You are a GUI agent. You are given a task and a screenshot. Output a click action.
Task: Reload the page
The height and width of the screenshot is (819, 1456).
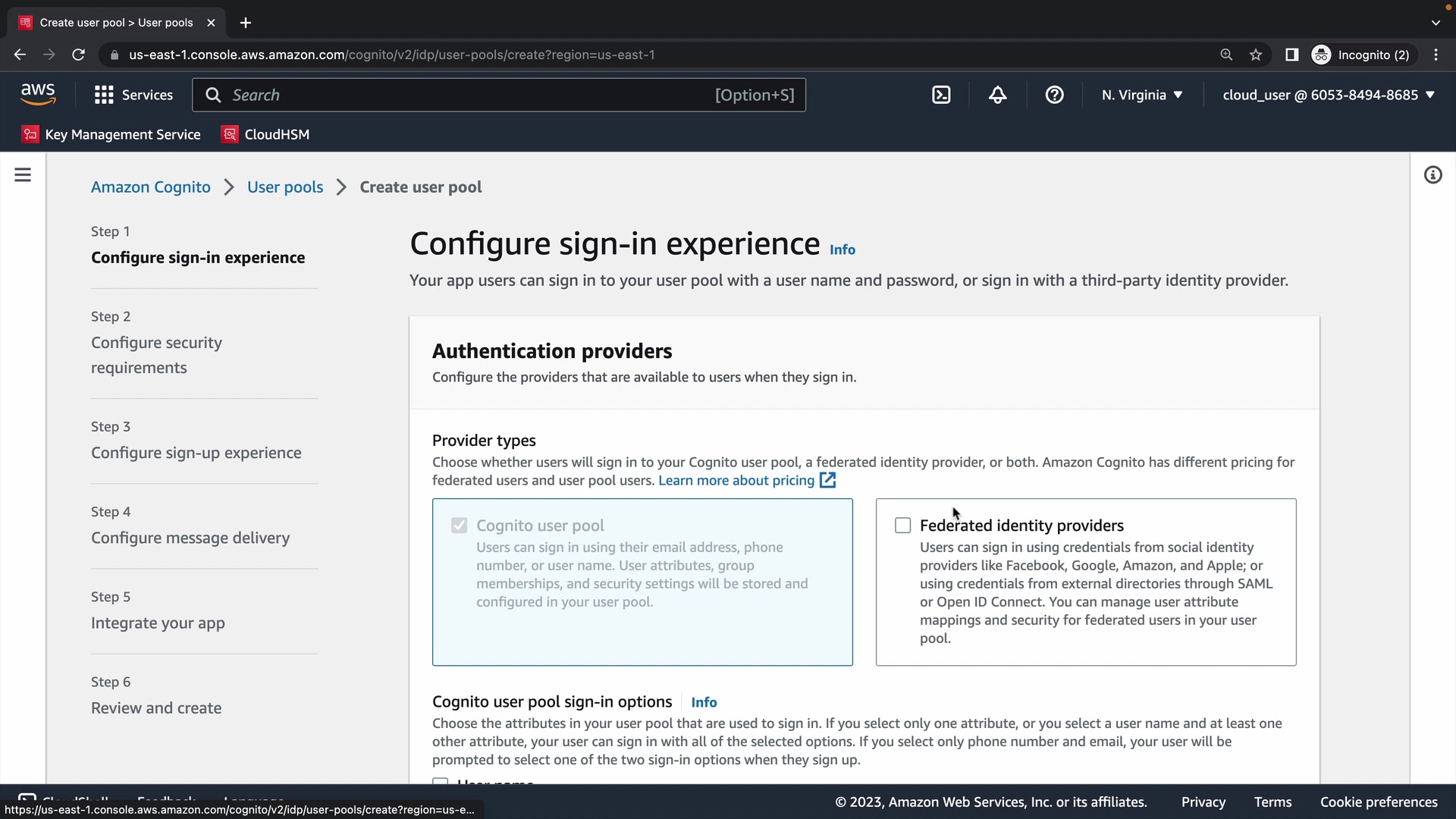[78, 55]
